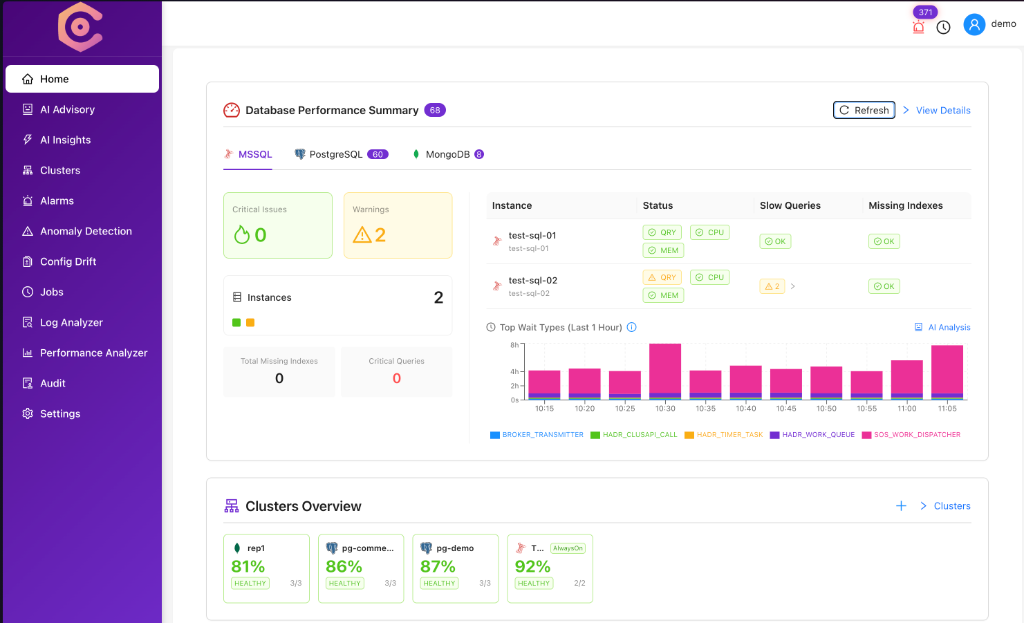This screenshot has width=1024, height=623.
Task: Click the app logo in the sidebar
Action: pos(80,27)
